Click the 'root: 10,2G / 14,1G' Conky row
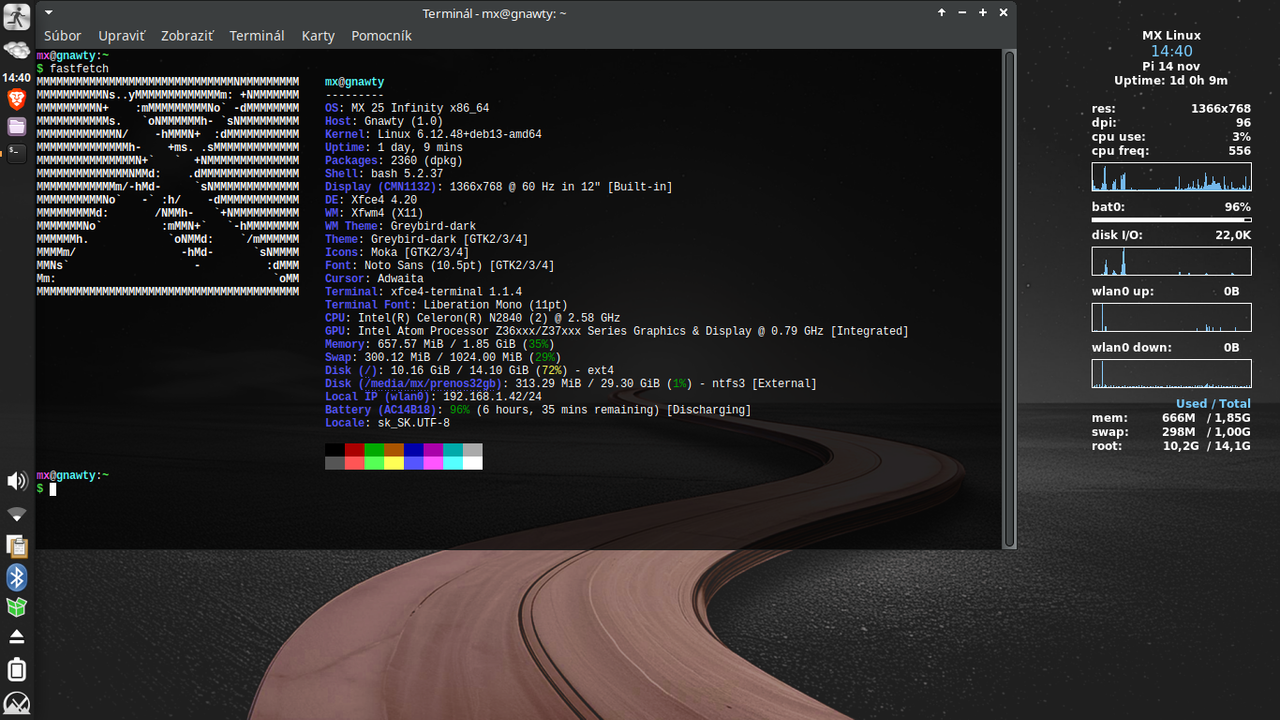Screen dimensions: 1280x720 tap(1171, 446)
